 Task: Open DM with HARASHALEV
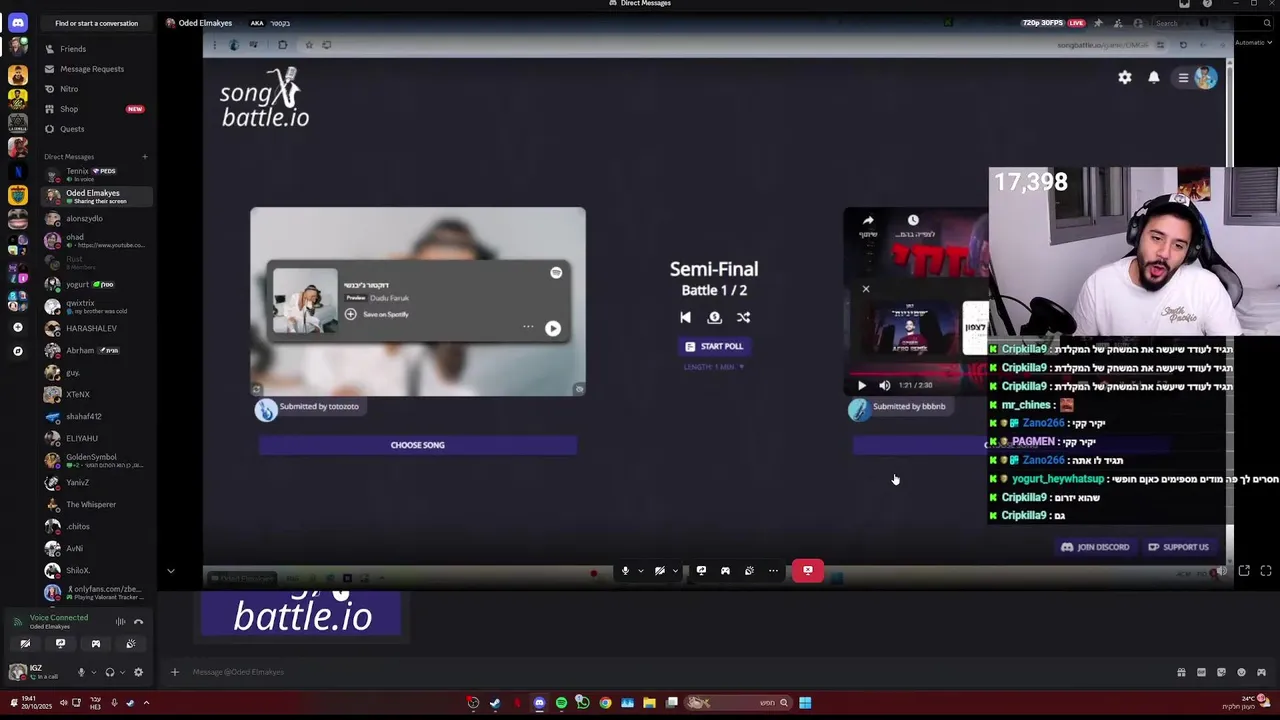(96, 329)
